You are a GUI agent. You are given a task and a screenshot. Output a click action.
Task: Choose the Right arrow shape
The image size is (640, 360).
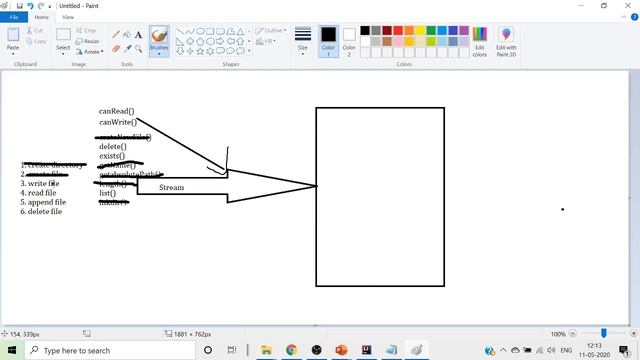coord(220,41)
